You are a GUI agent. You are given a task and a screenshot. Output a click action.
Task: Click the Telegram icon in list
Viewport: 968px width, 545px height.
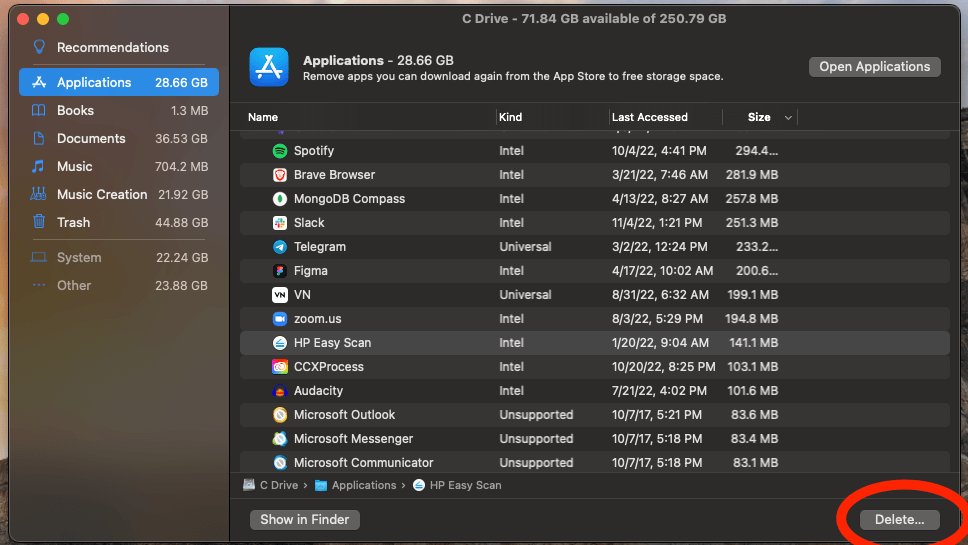click(280, 247)
